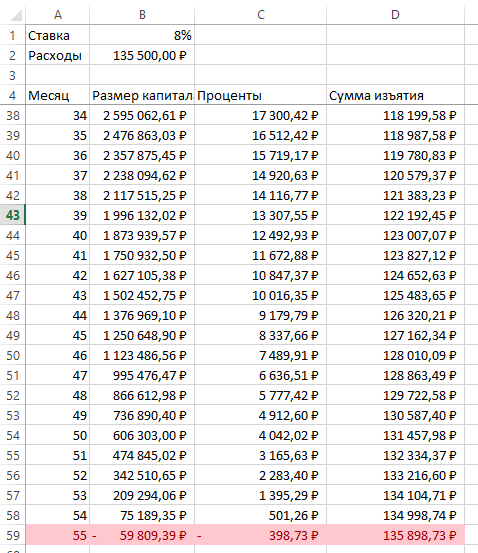Select interest value 10 847,37 ₽
478x553 pixels.
click(x=260, y=275)
